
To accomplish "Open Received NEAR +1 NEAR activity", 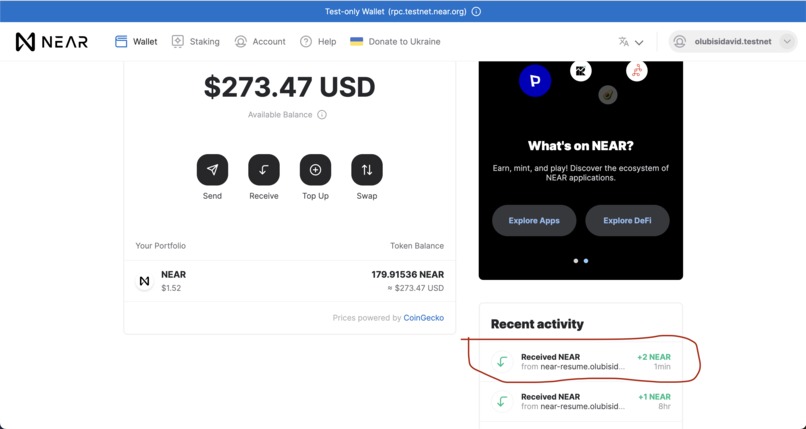I will click(581, 401).
